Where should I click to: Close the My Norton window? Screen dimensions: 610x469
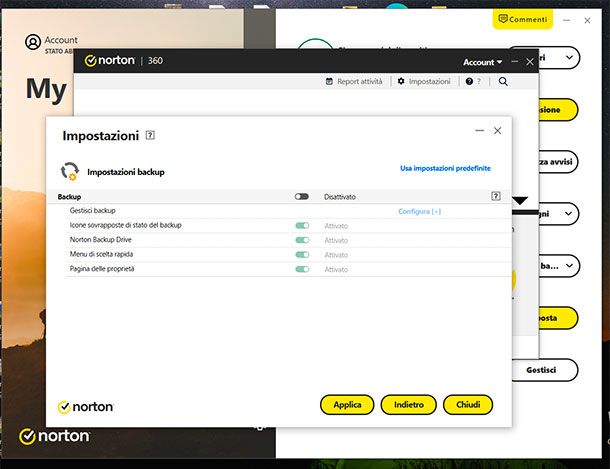coord(587,20)
